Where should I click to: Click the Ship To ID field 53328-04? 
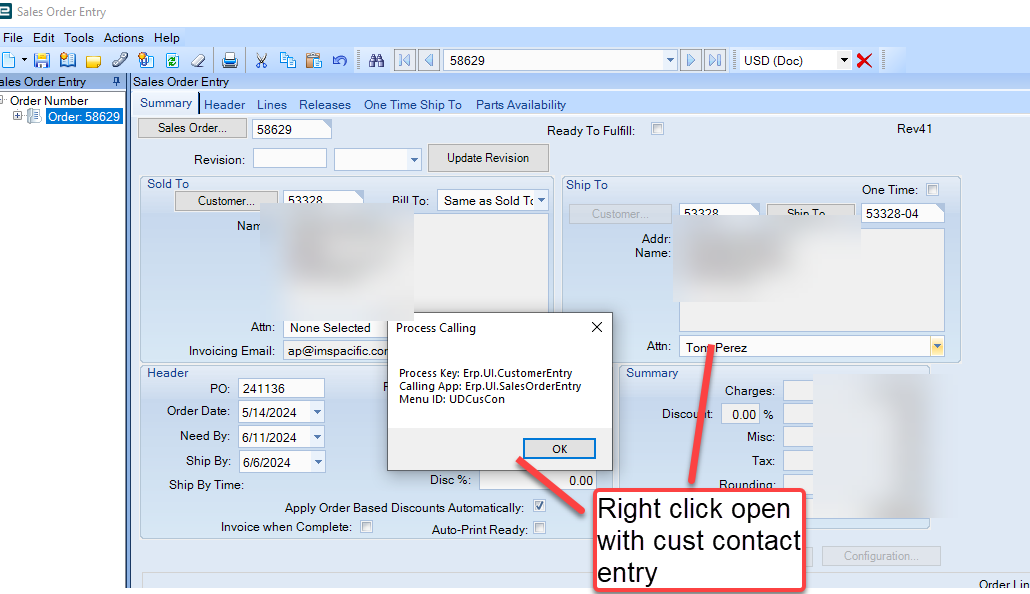click(902, 213)
